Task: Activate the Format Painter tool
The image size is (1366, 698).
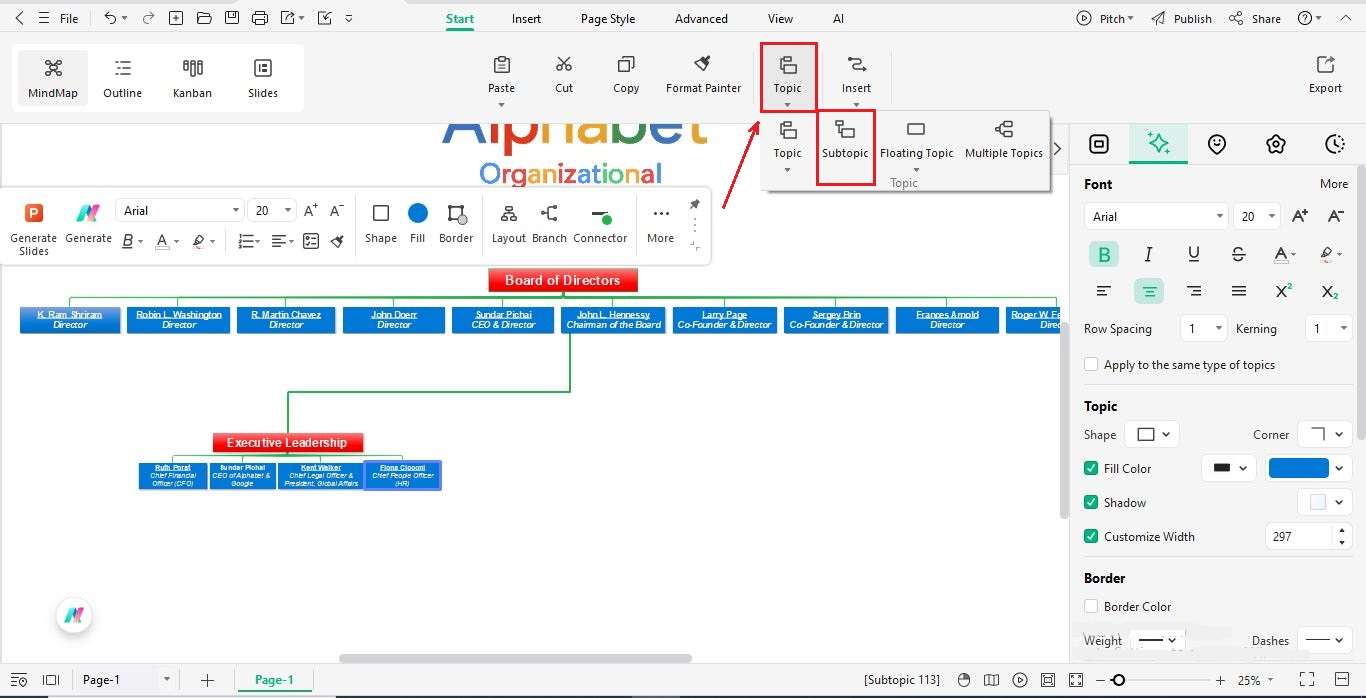Action: click(x=703, y=74)
